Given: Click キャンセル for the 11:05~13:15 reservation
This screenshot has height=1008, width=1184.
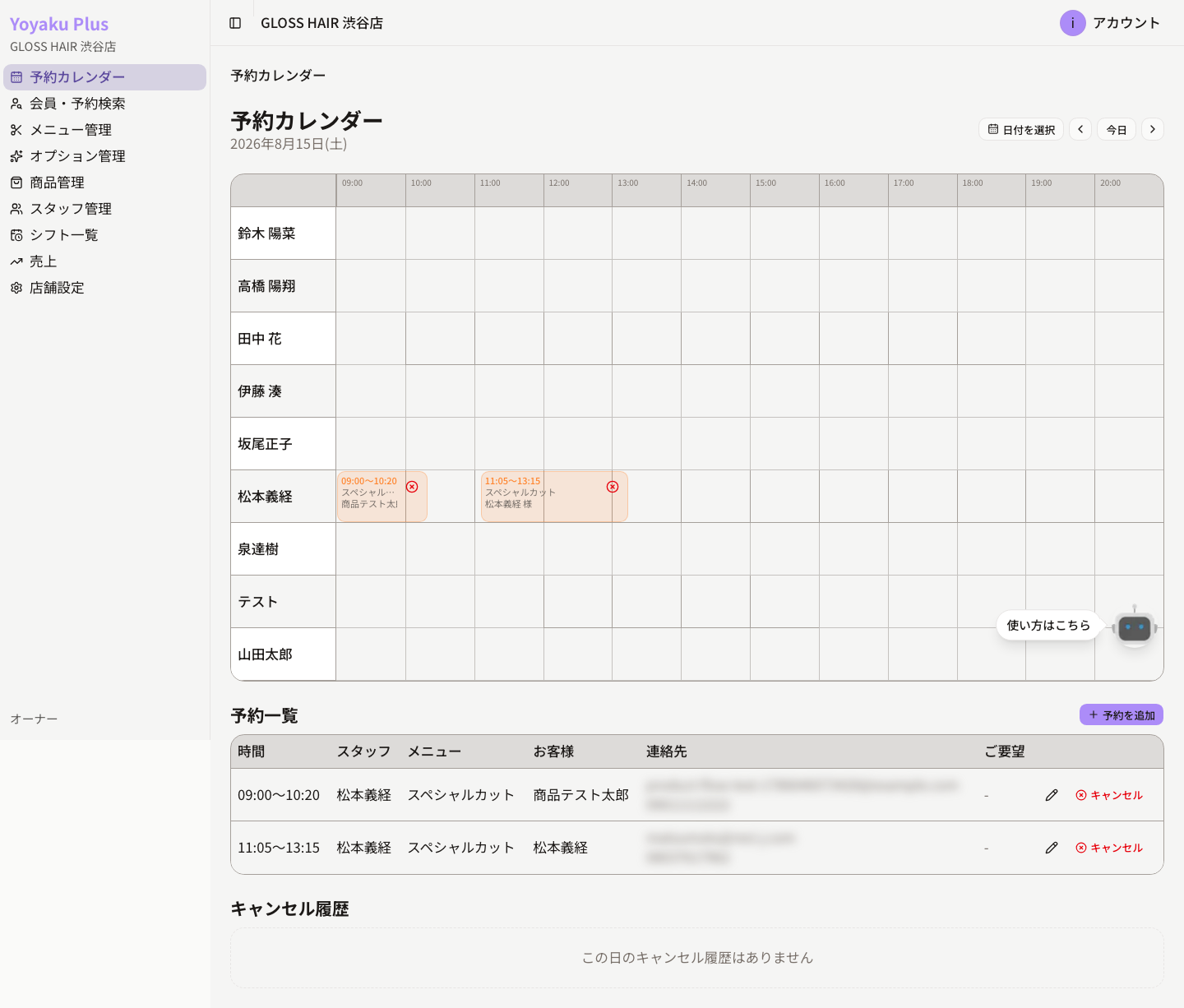Looking at the screenshot, I should coord(1109,848).
